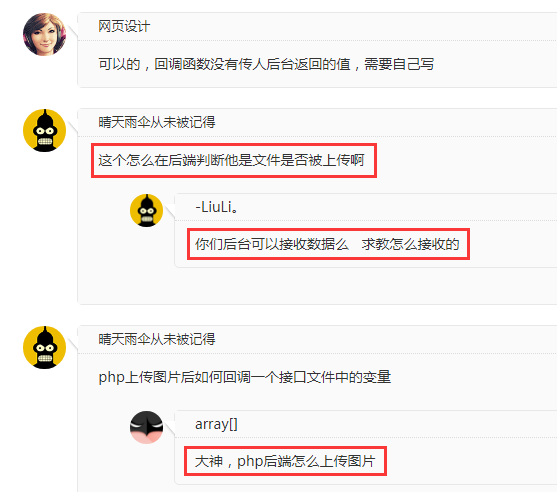Click the bubble pointer beside -LiuLi。's avatar
The image size is (557, 492).
click(170, 211)
